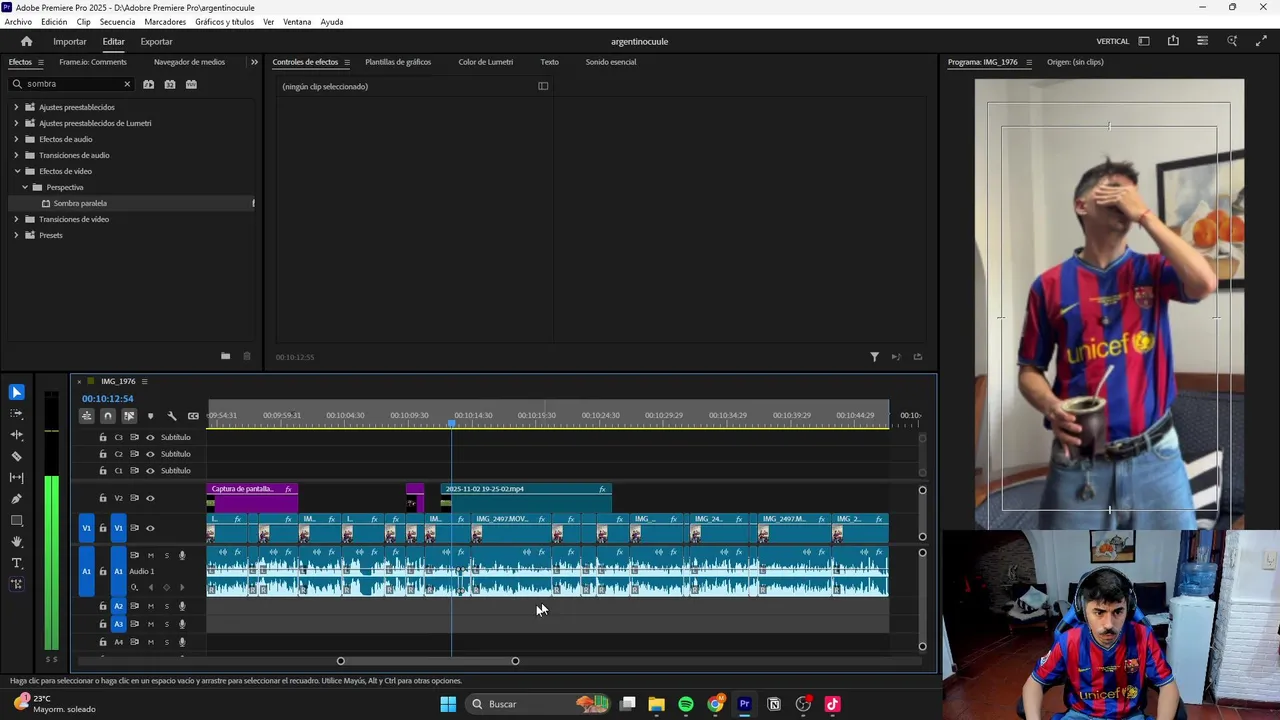The height and width of the screenshot is (720, 1280).
Task: Toggle visibility of subtitle track C3
Action: click(150, 437)
